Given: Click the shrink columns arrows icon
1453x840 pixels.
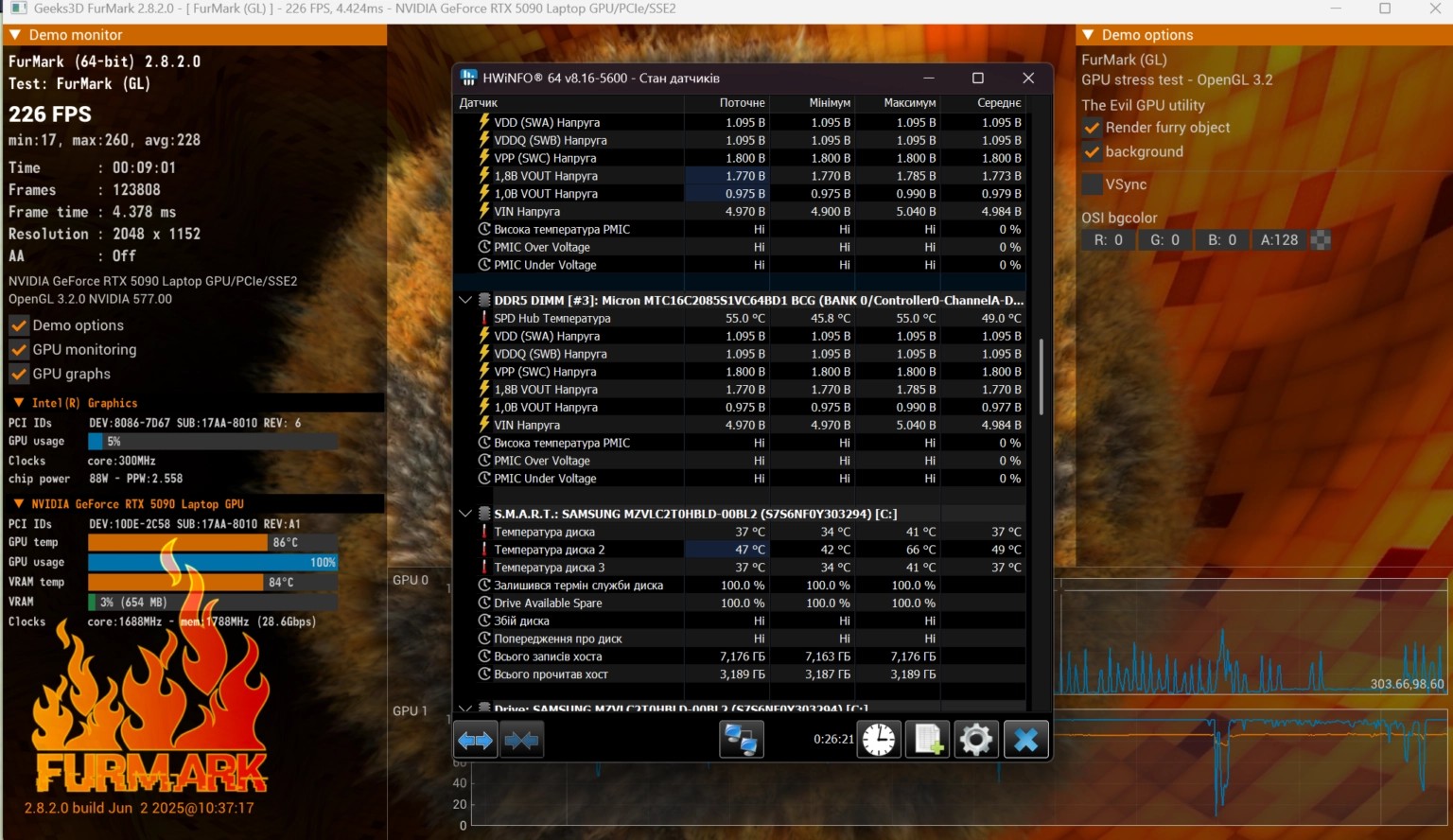Looking at the screenshot, I should click(x=521, y=740).
